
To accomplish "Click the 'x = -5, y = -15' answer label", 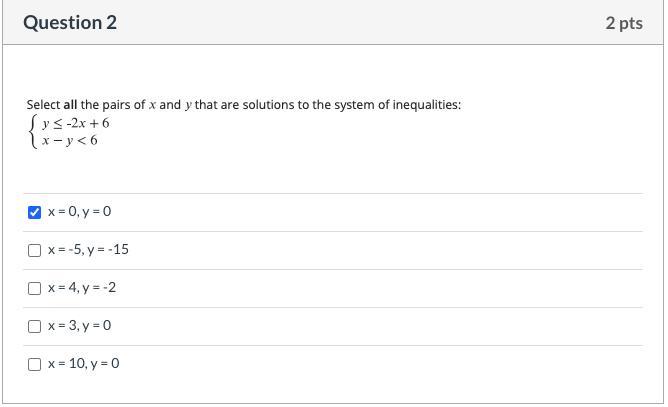I will [x=88, y=250].
